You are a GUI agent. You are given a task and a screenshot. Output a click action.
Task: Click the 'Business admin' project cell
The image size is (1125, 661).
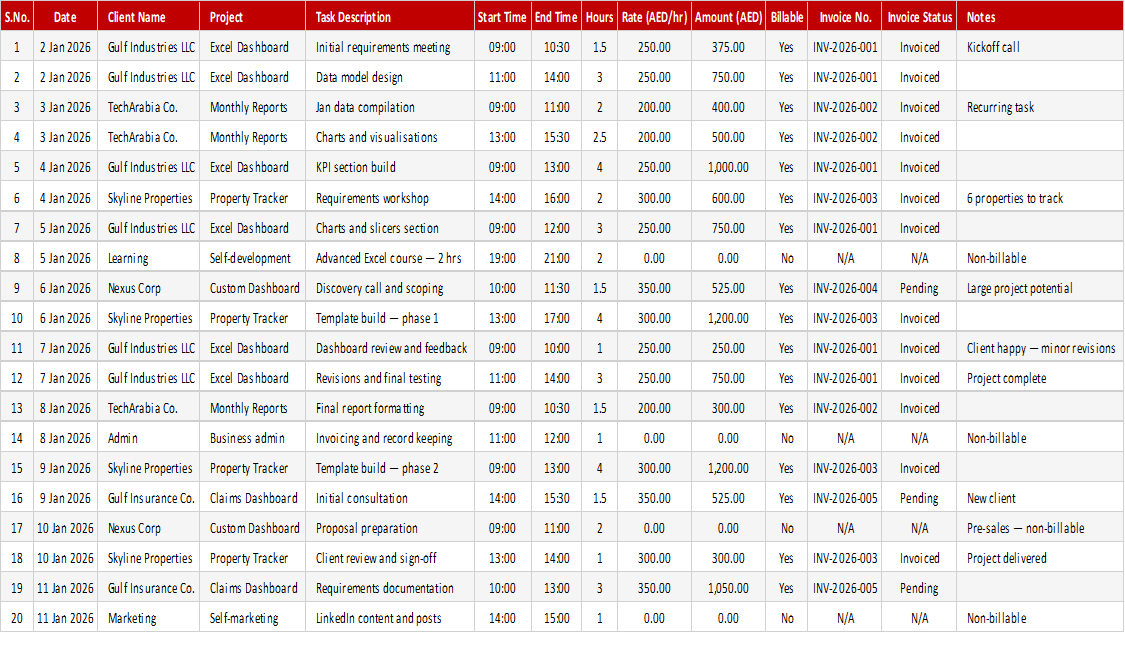[253, 439]
